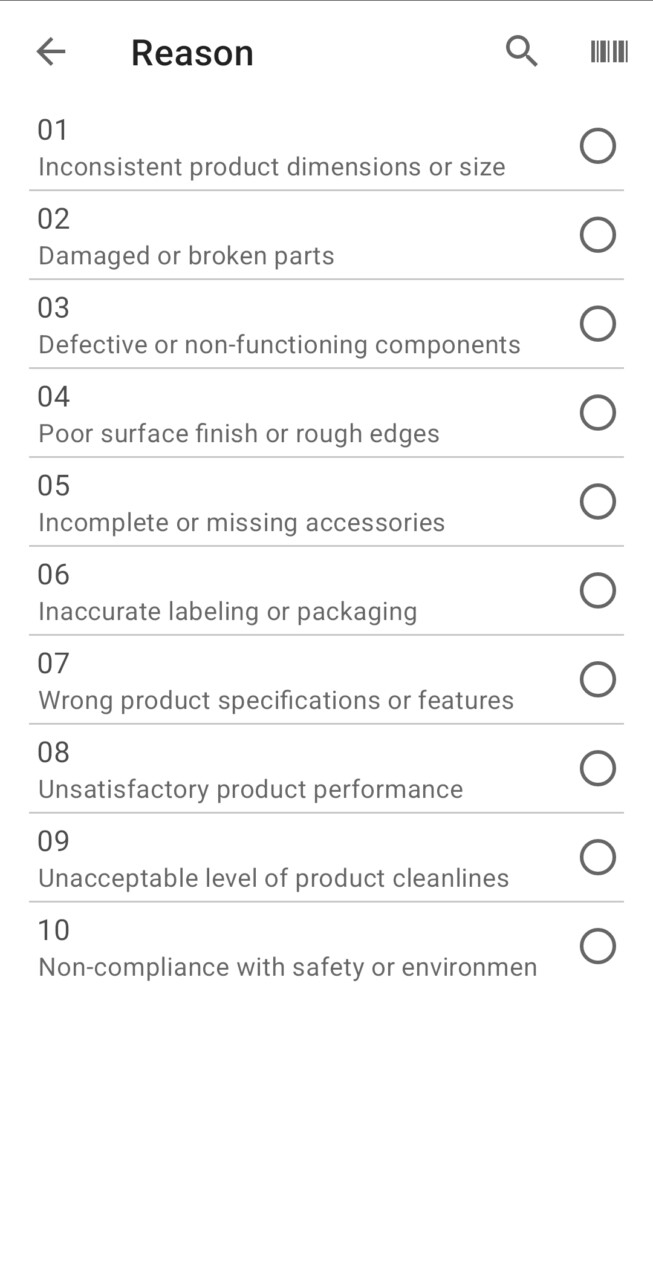
Task: Pick radio for Unacceptable level of cleanliness
Action: pyautogui.click(x=597, y=858)
